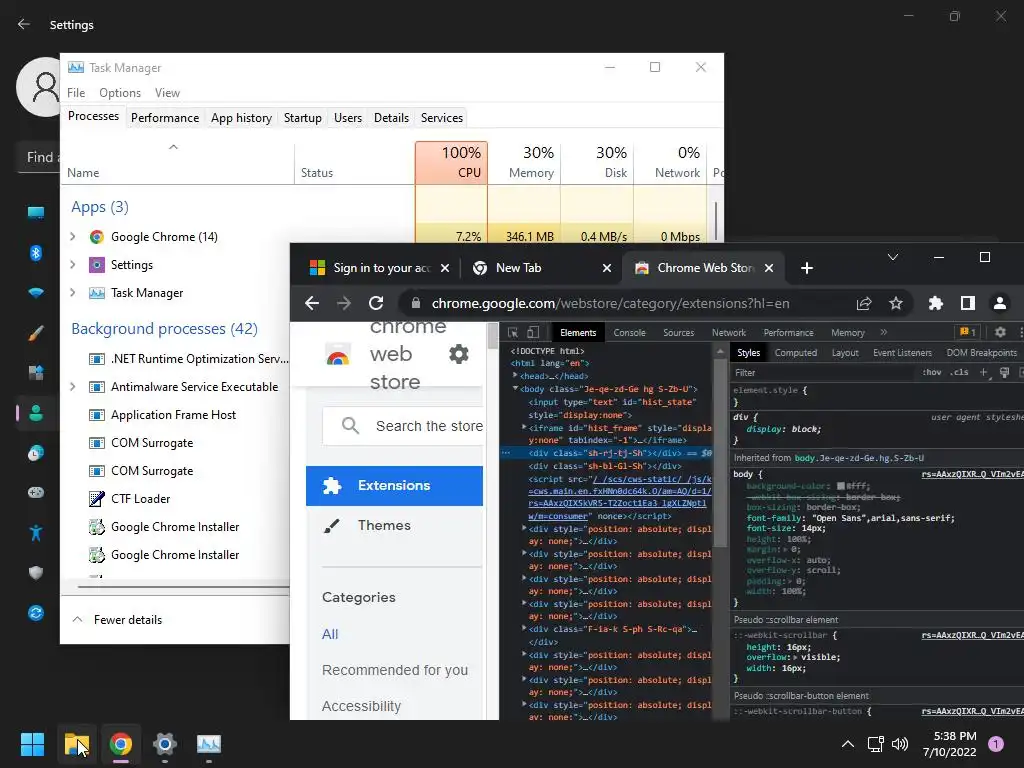
Task: Open File Explorer from the taskbar
Action: pos(76,744)
